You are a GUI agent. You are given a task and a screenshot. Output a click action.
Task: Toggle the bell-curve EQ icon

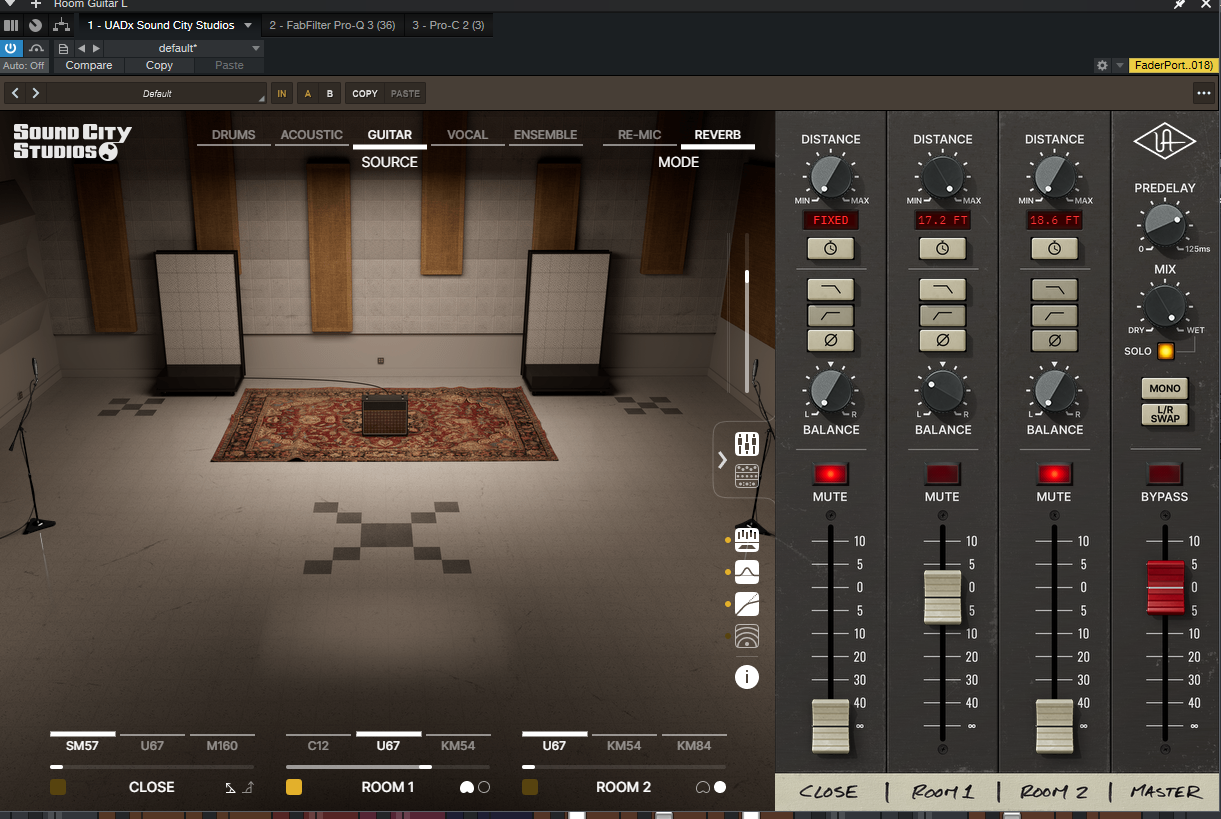point(747,572)
